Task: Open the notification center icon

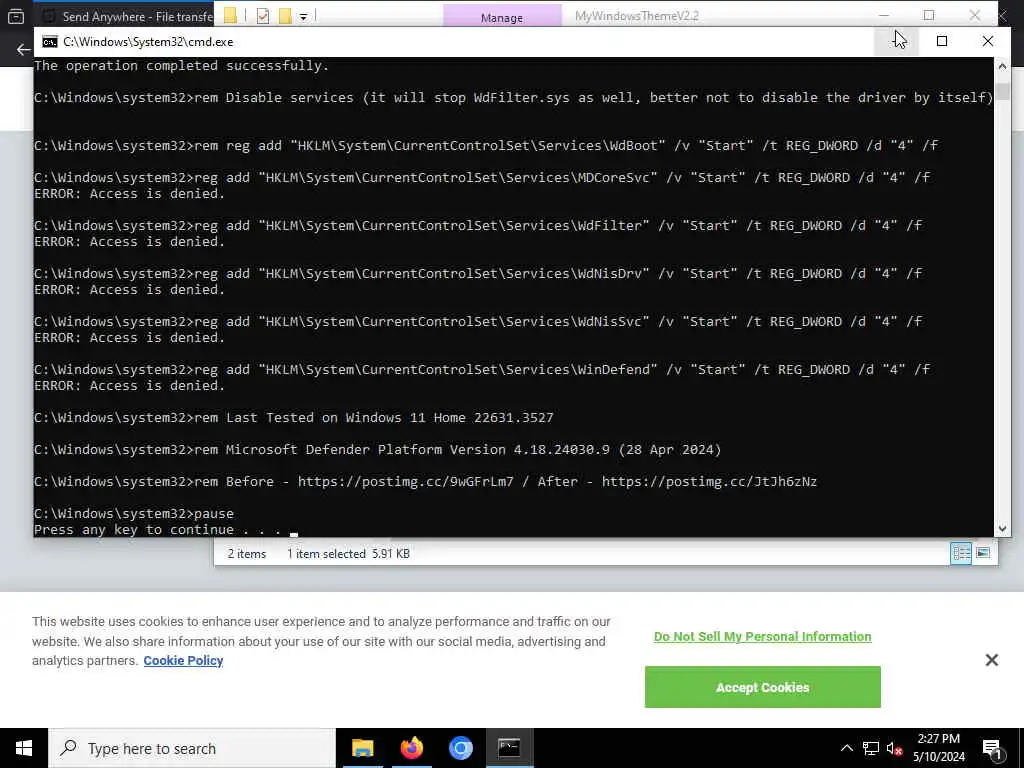Action: pos(992,749)
